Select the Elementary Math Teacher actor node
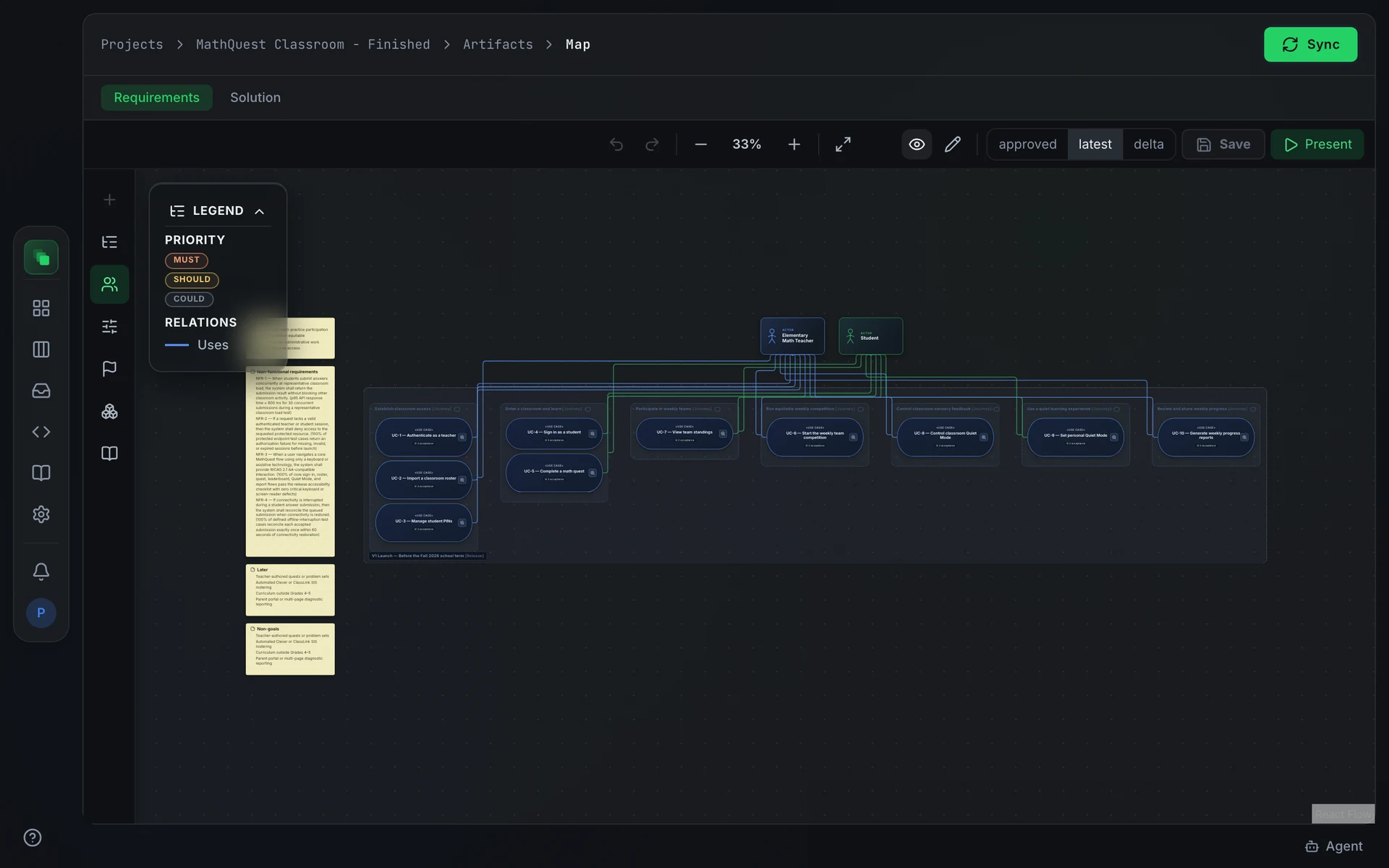1389x868 pixels. coord(792,336)
